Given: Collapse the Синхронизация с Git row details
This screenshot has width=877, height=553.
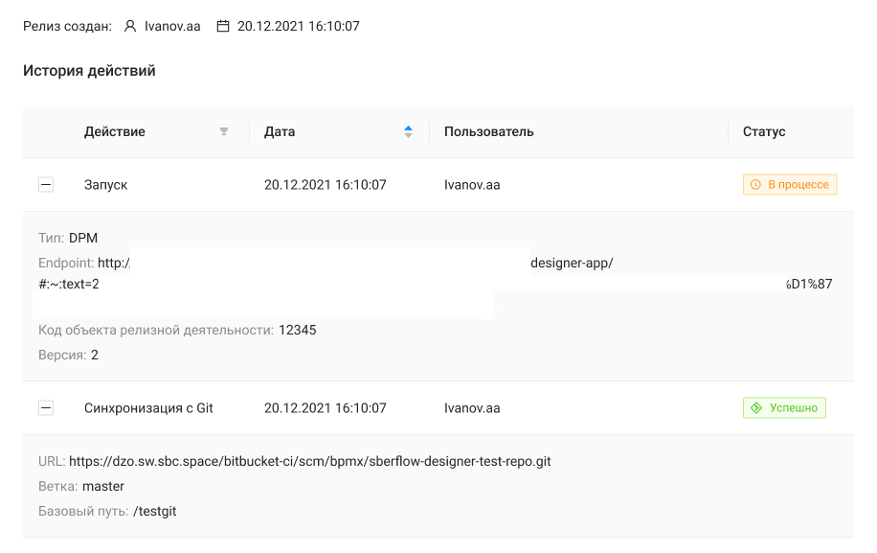Looking at the screenshot, I should click(x=46, y=408).
